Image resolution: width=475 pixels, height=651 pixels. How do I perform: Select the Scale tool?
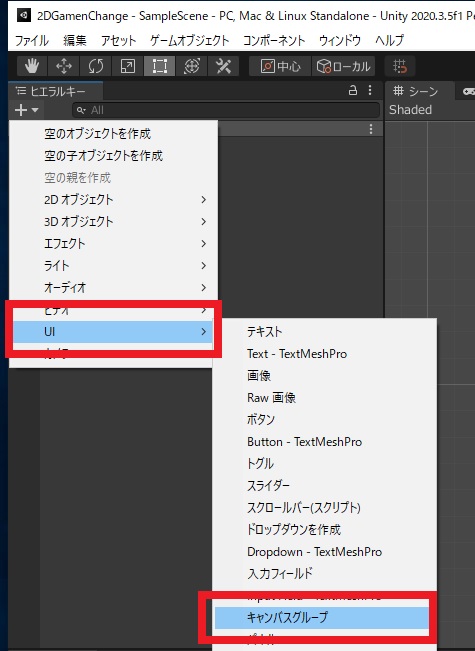(x=127, y=66)
